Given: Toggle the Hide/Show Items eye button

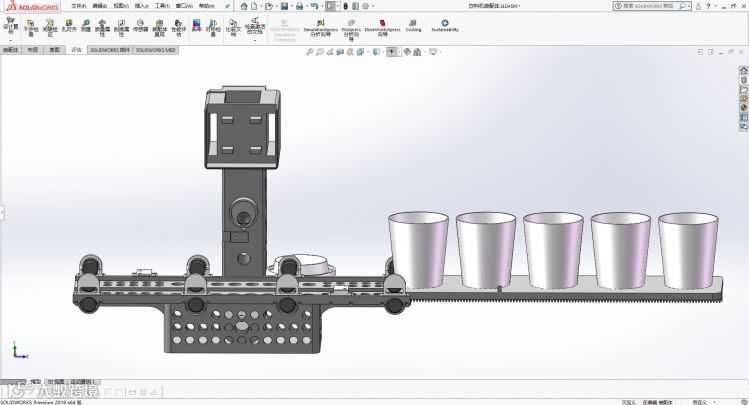Looking at the screenshot, I should point(391,52).
